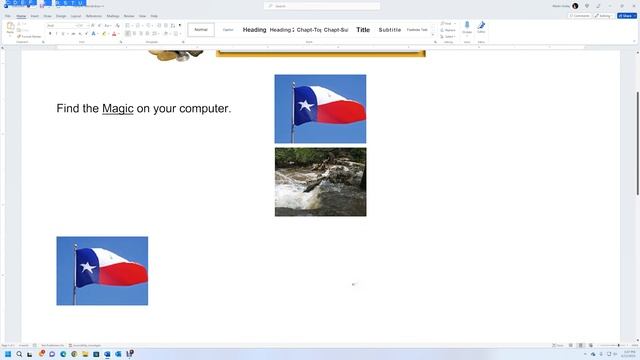Apply underline formatting
The image size is (640, 360).
(63, 33)
